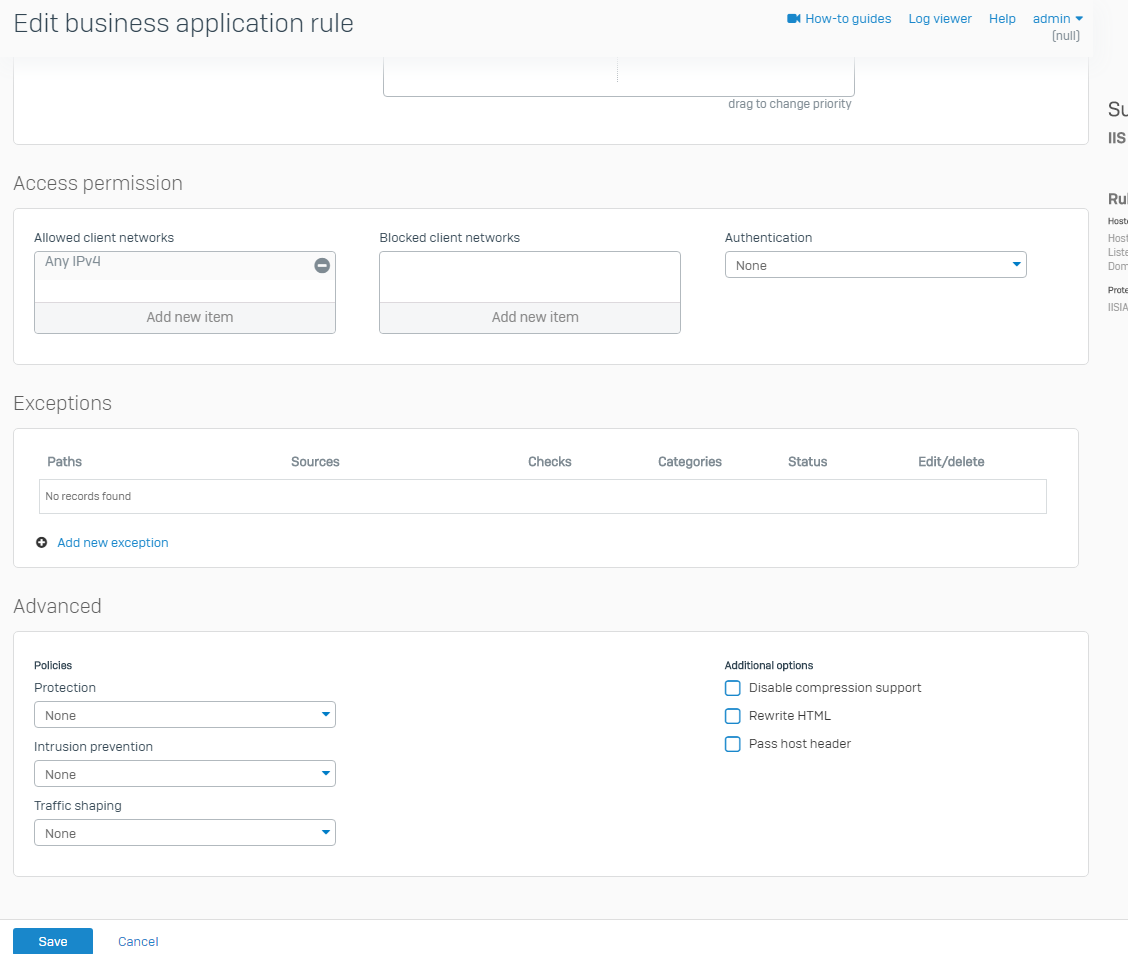Click the Categories column header
Image resolution: width=1128 pixels, height=954 pixels.
tap(690, 462)
